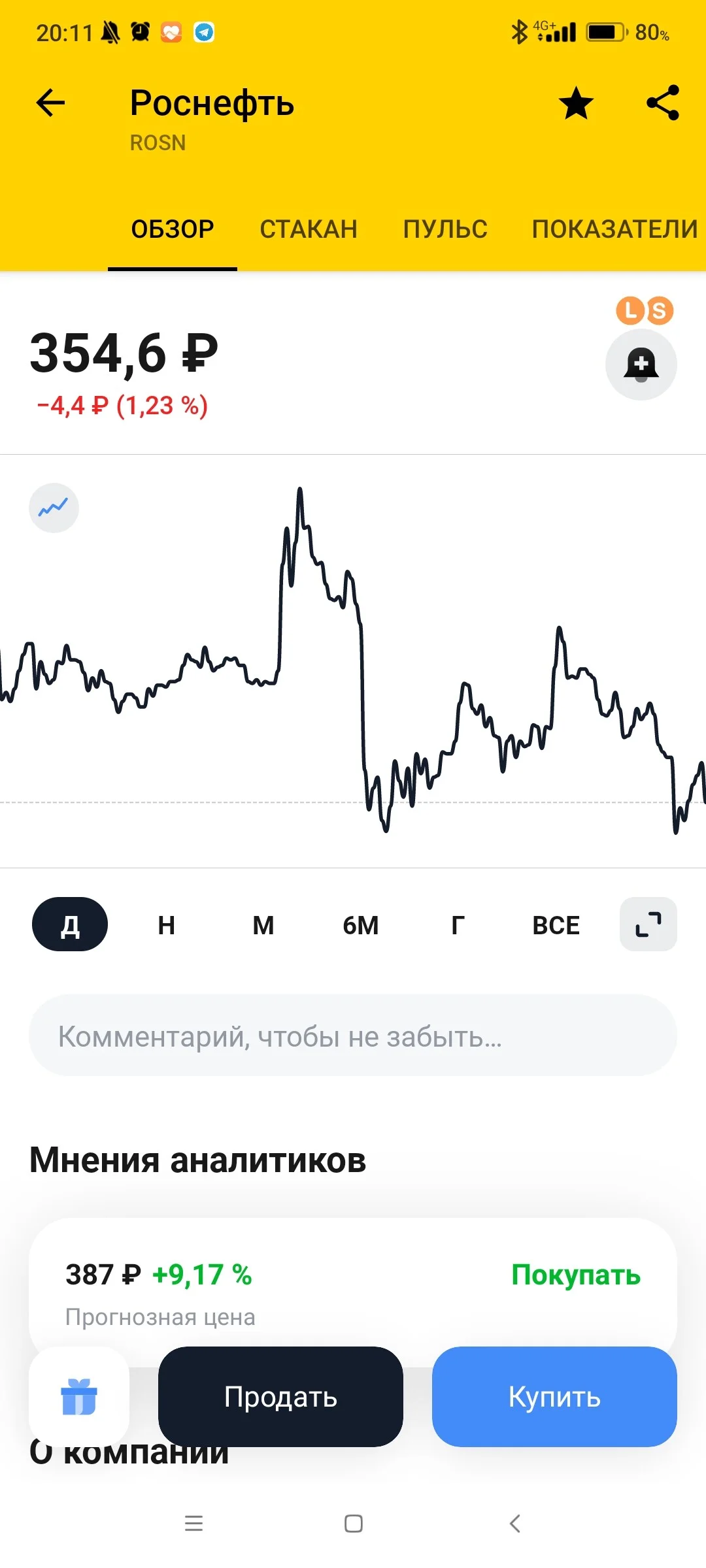The image size is (706, 1568).
Task: Toggle the favorite star for Роснефть
Action: [576, 103]
